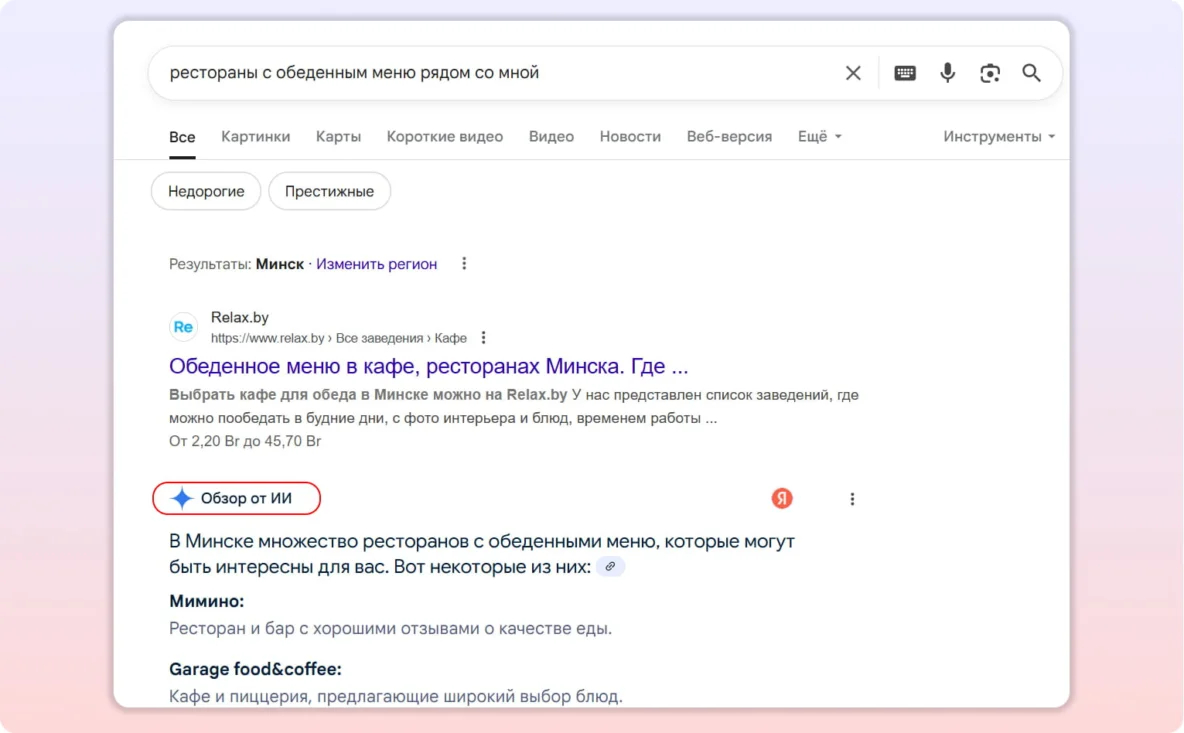Open the Видео tab
The width and height of the screenshot is (1184, 733).
[x=551, y=137]
